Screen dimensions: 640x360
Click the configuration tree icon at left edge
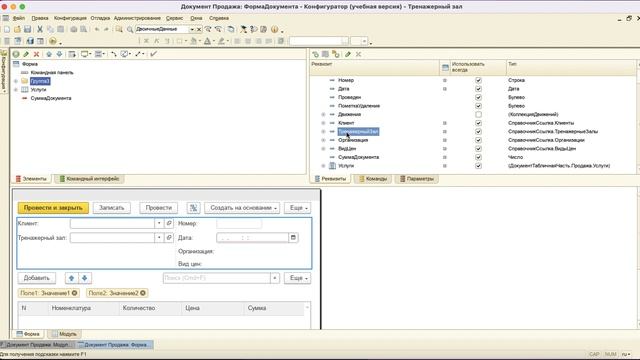(x=4, y=54)
